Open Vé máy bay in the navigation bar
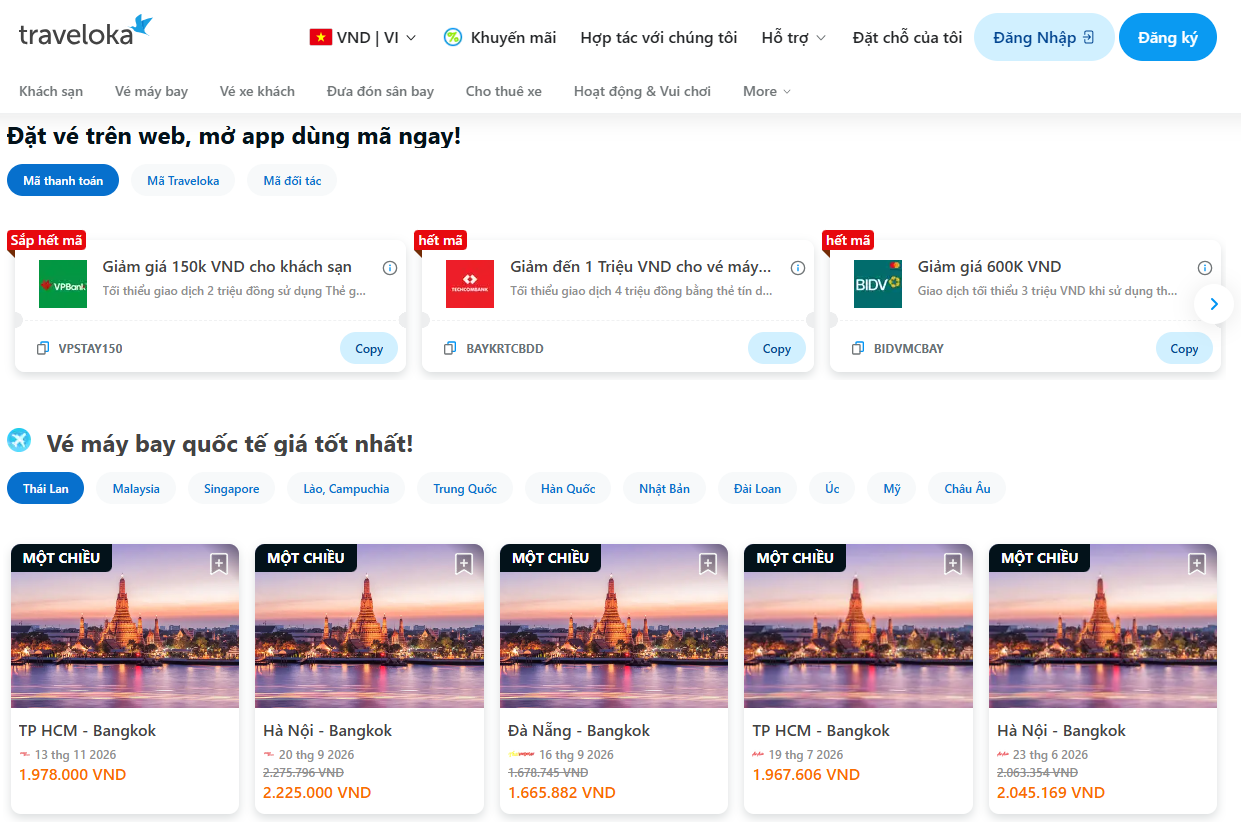1241x825 pixels. point(151,91)
